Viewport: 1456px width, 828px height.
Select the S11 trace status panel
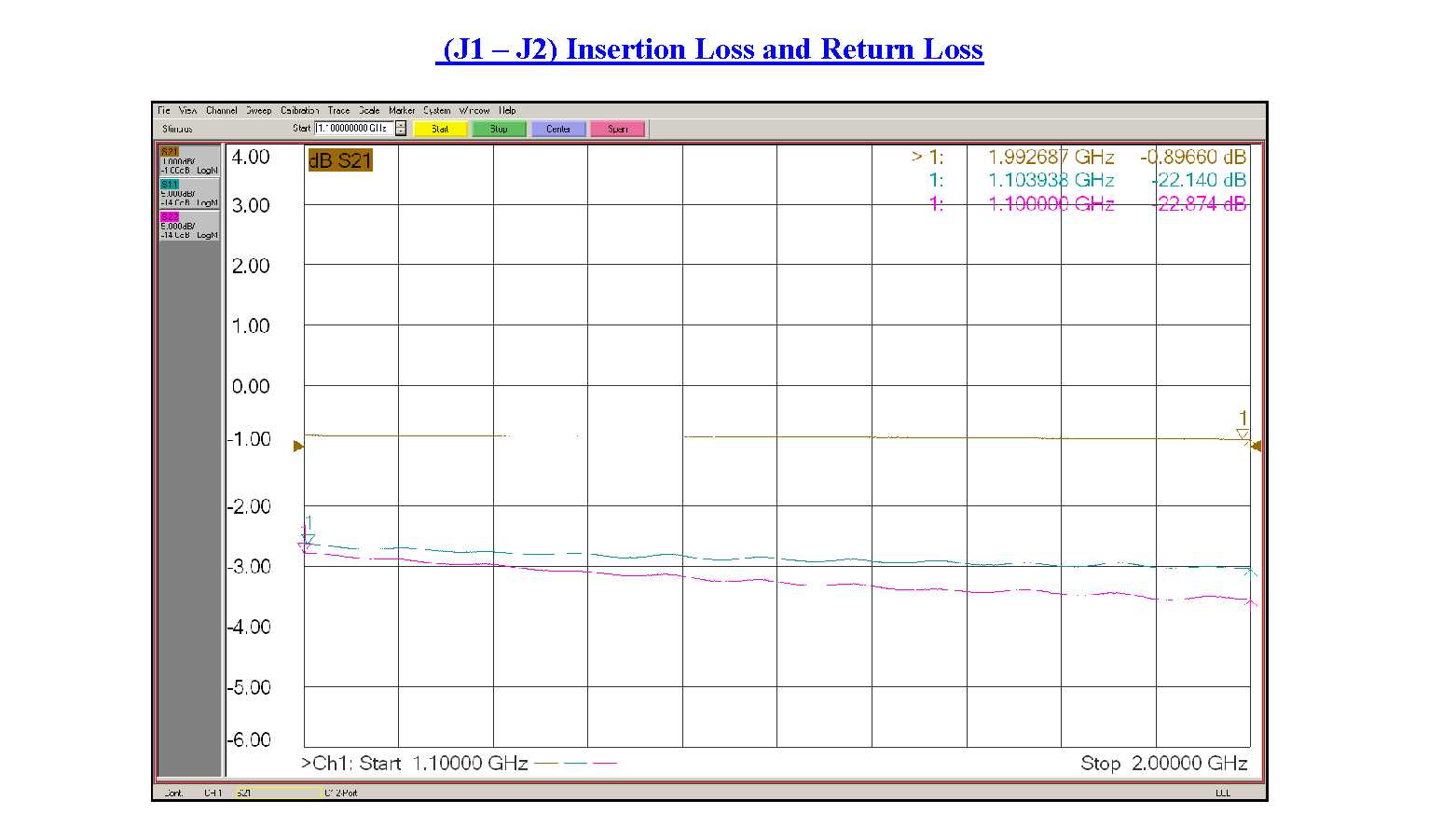point(189,193)
